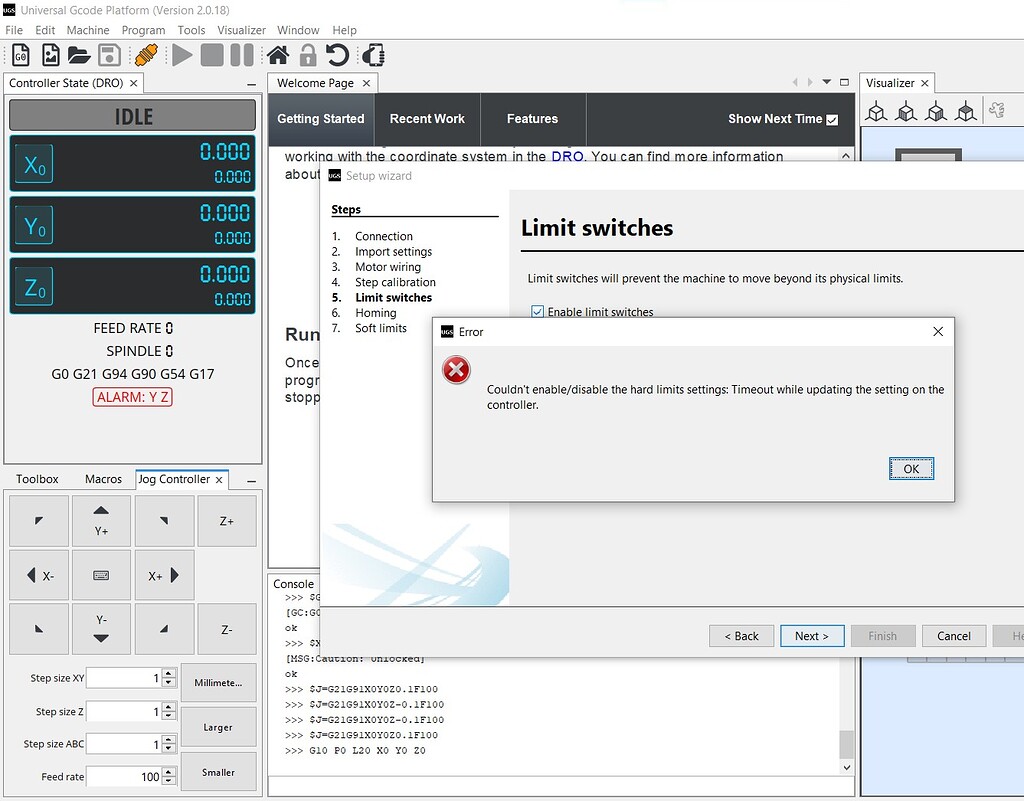
Task: Cancel the Setup wizard
Action: click(x=953, y=636)
